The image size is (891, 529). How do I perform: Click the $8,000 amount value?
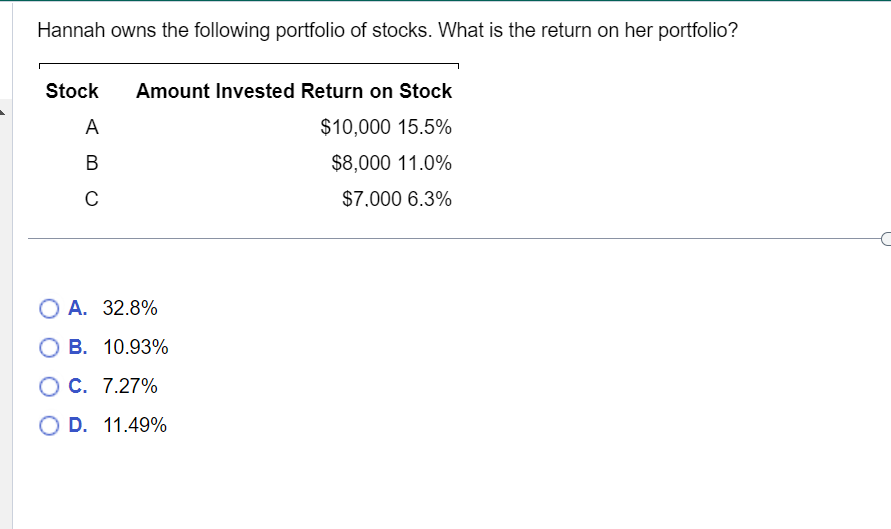click(x=361, y=163)
